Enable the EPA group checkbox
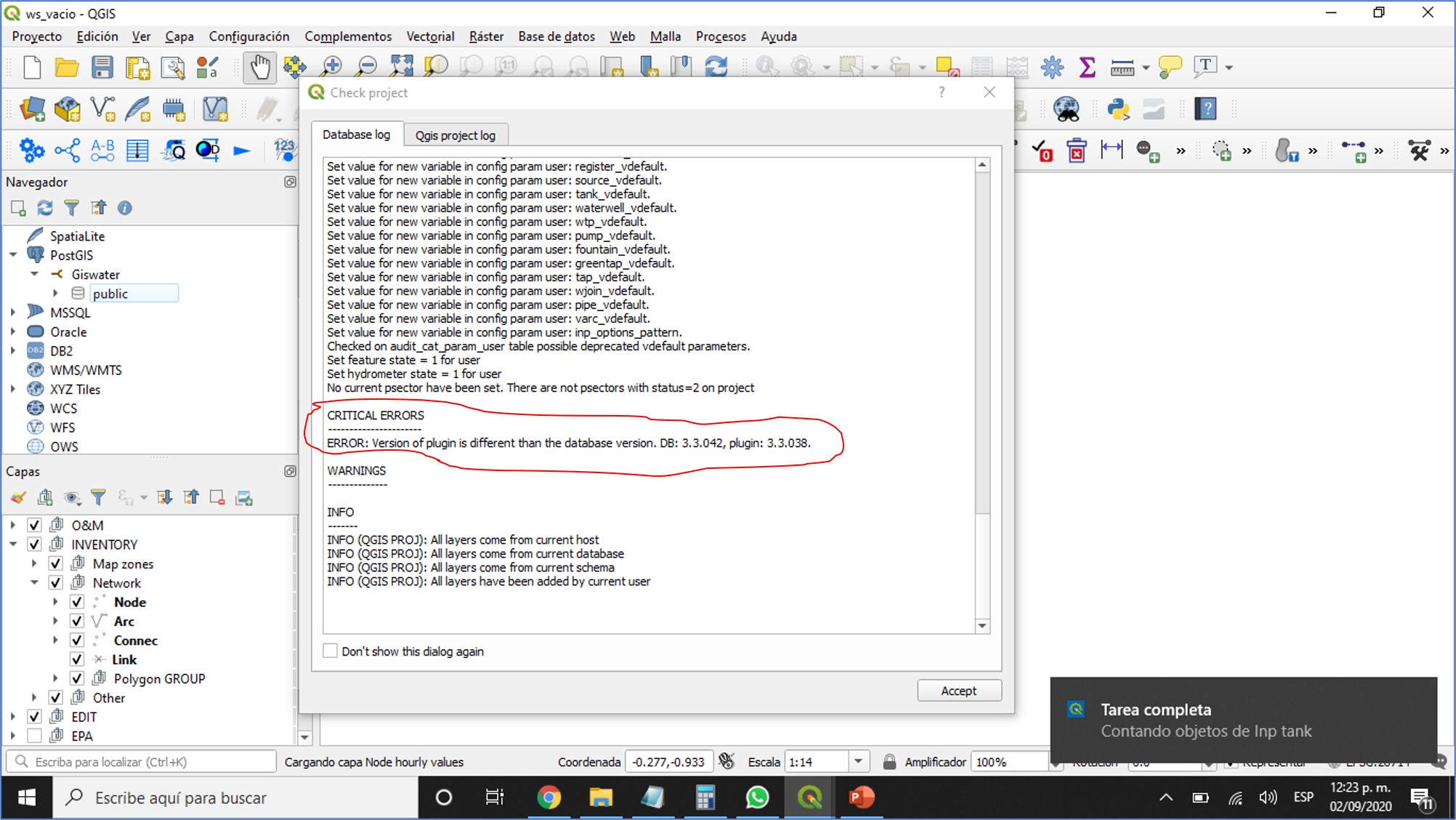This screenshot has height=820, width=1456. (x=34, y=736)
